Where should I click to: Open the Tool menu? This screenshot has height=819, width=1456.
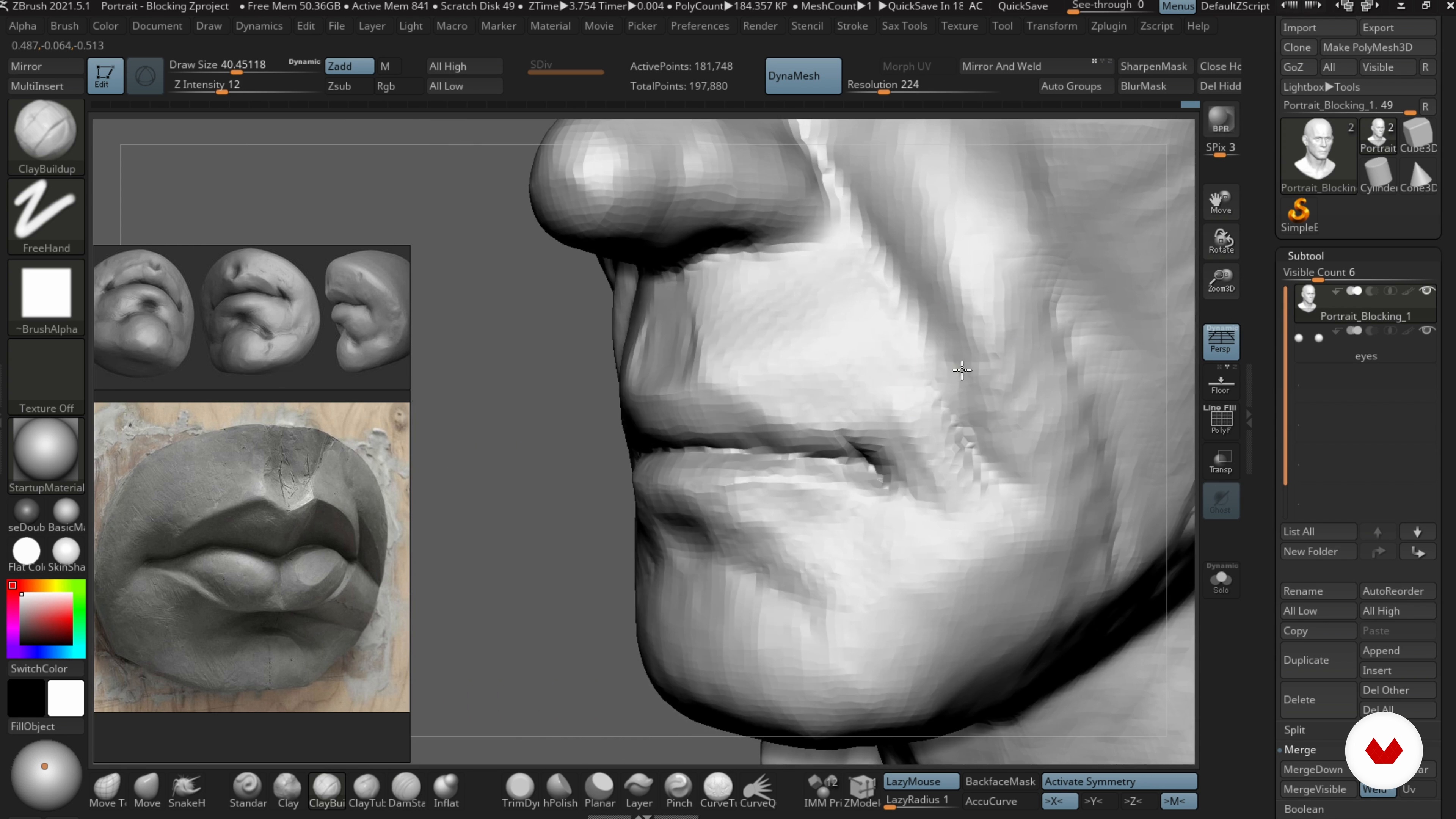pos(1002,26)
